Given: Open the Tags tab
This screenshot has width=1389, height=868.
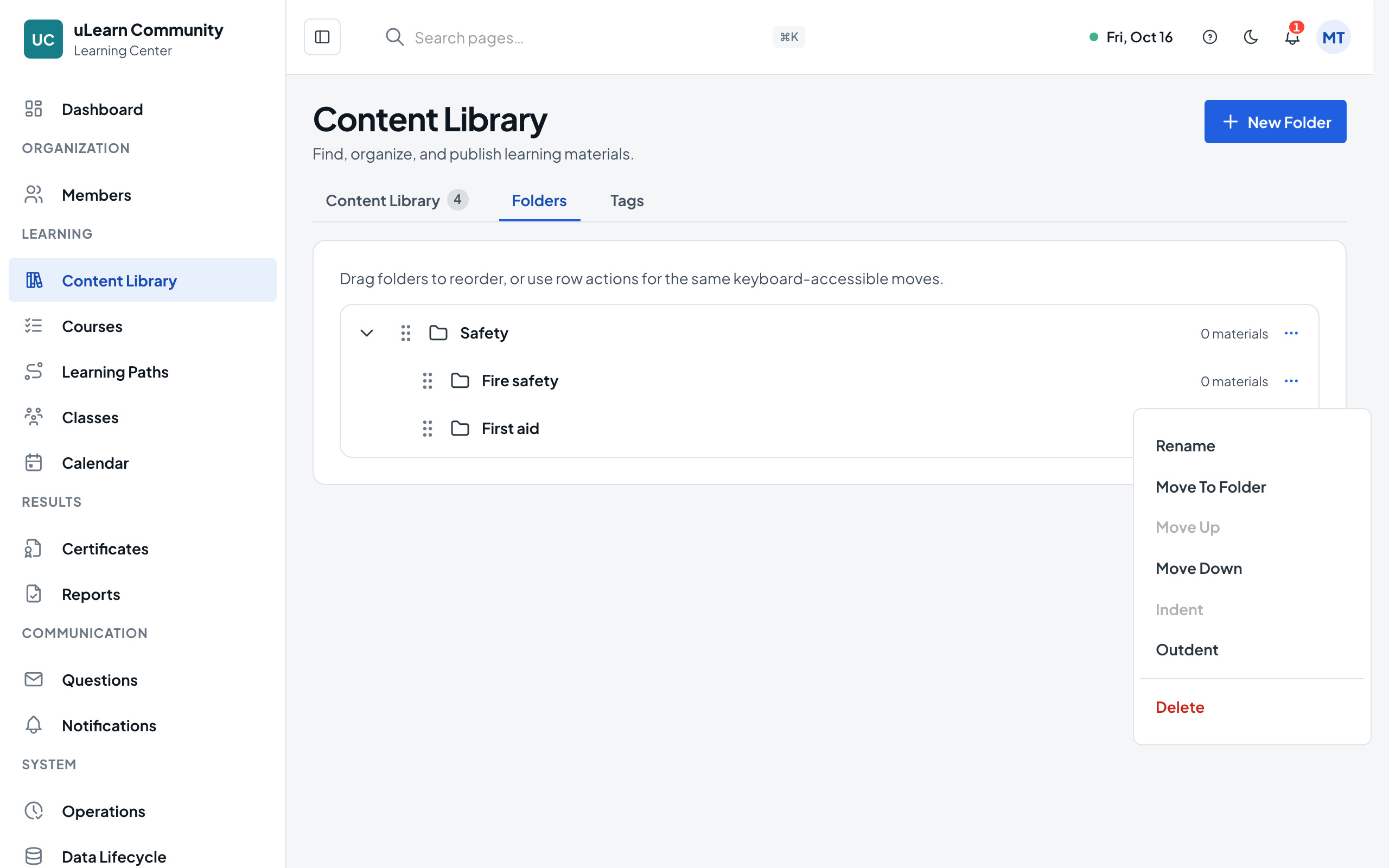Looking at the screenshot, I should pyautogui.click(x=627, y=200).
